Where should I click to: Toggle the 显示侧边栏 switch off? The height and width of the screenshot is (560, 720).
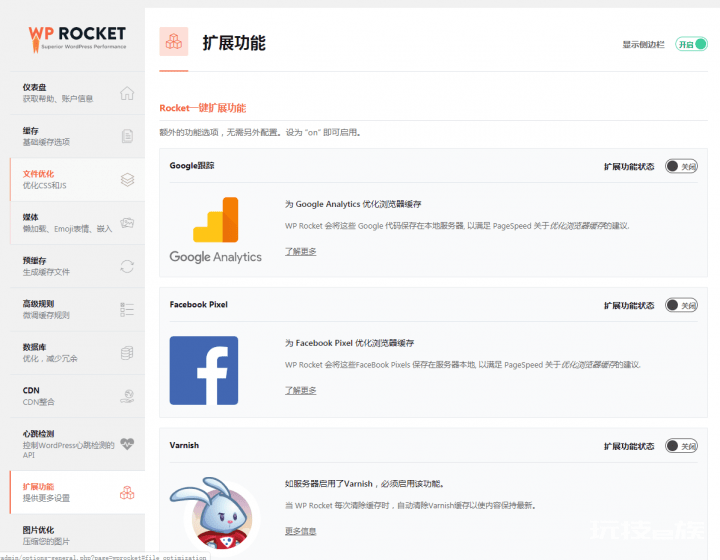(691, 44)
